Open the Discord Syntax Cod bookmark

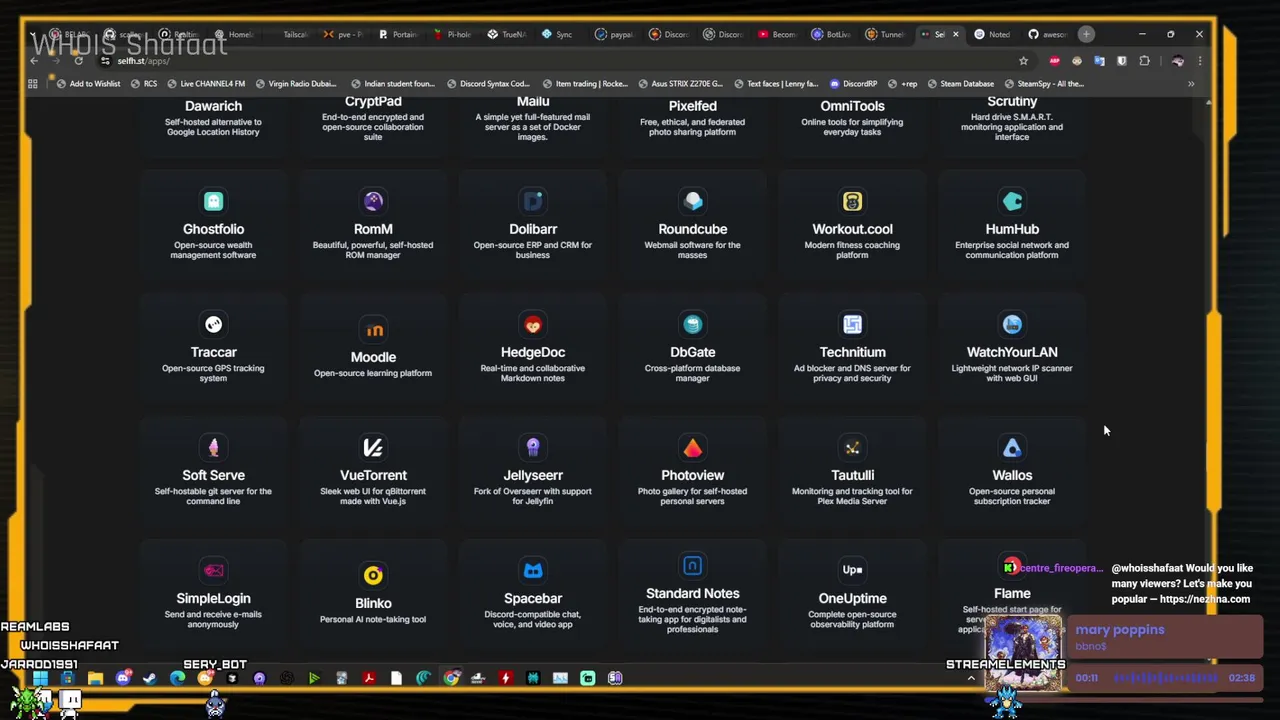click(488, 84)
